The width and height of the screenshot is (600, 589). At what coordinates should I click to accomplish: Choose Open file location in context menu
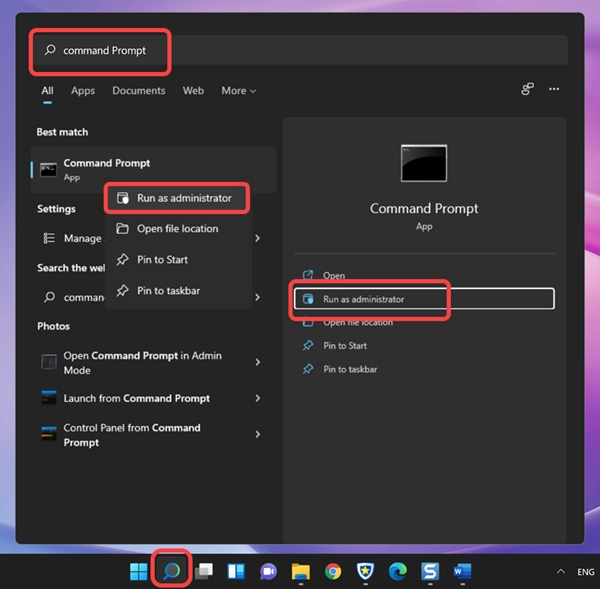[177, 229]
